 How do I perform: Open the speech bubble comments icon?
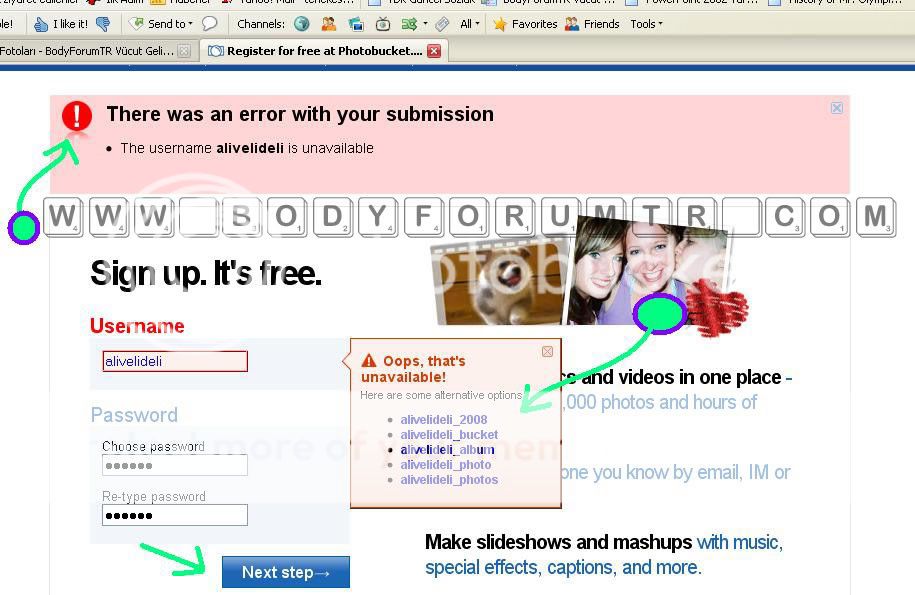pyautogui.click(x=209, y=24)
